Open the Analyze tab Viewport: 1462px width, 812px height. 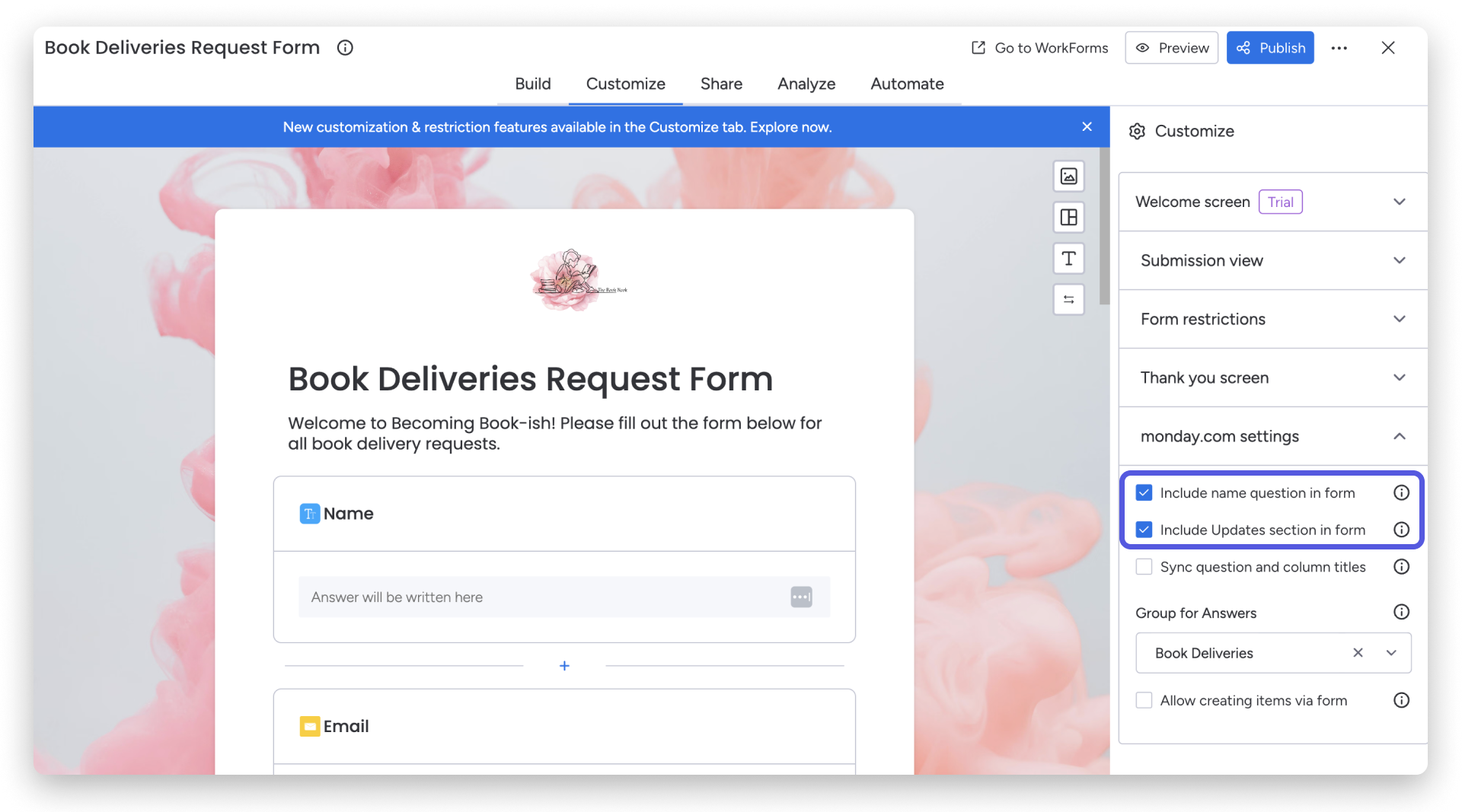(806, 84)
